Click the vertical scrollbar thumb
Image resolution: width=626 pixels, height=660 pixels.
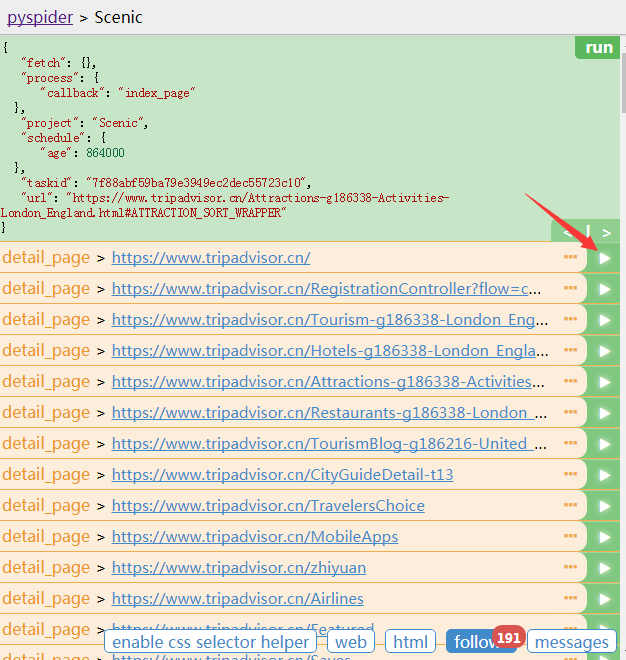pos(623,82)
